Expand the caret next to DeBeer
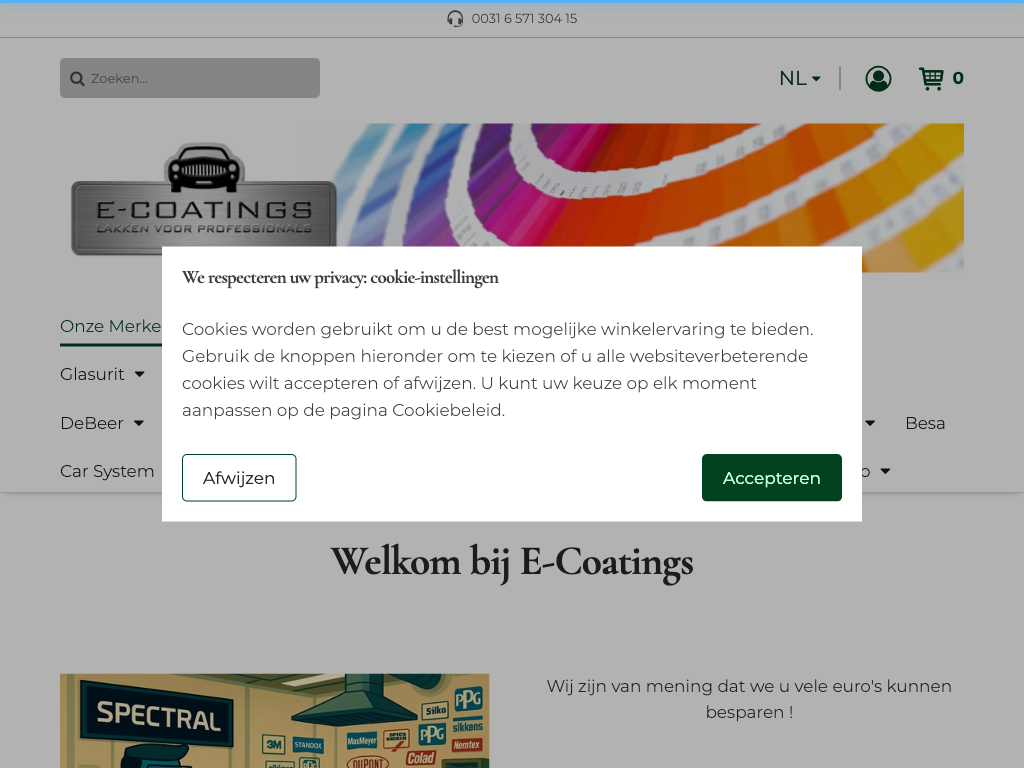This screenshot has height=768, width=1024. click(138, 423)
